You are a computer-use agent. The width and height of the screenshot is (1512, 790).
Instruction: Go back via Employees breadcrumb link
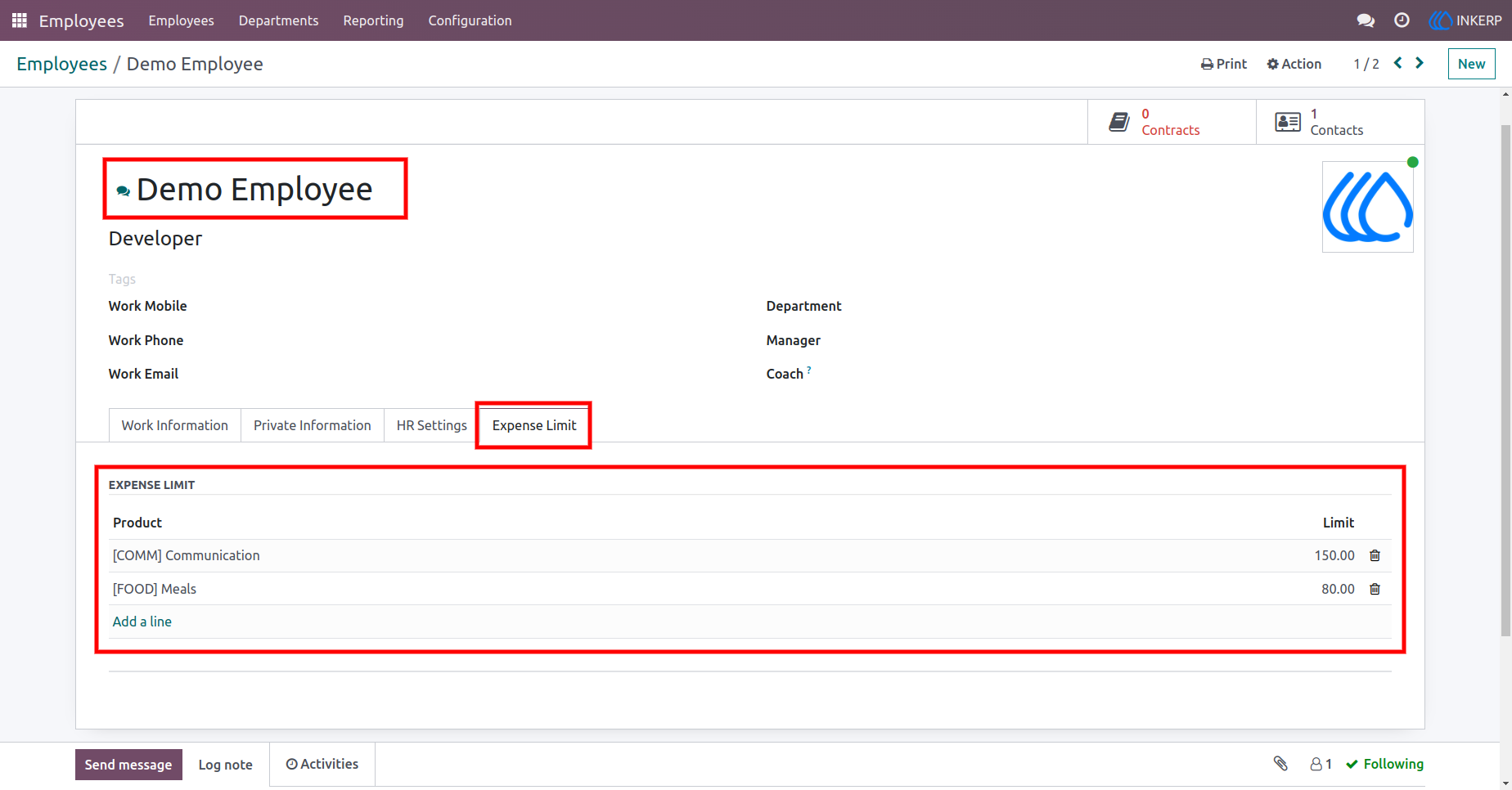coord(61,64)
